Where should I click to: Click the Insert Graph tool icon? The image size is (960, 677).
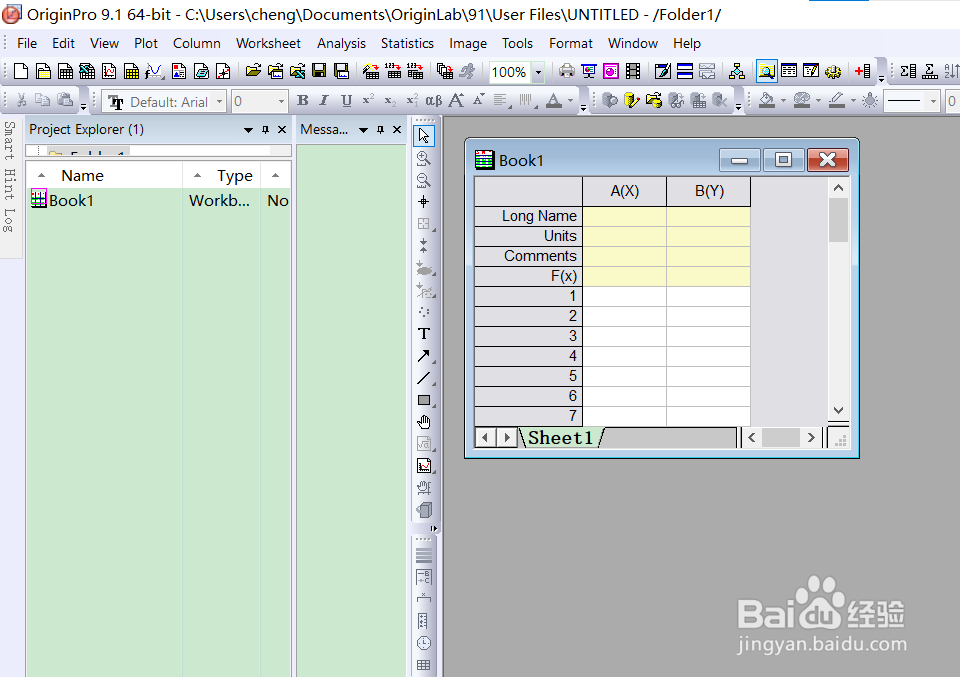point(424,466)
